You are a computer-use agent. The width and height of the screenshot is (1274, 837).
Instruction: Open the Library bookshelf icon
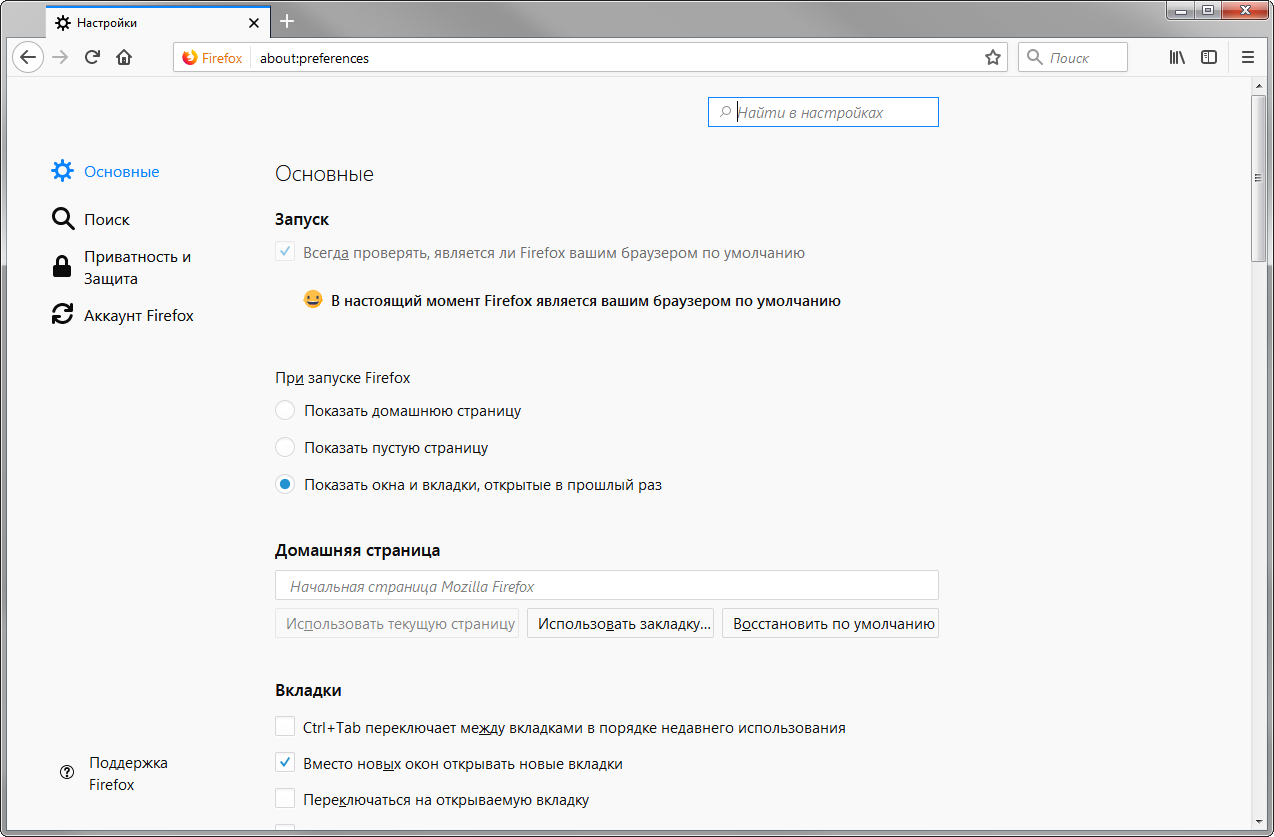1177,58
